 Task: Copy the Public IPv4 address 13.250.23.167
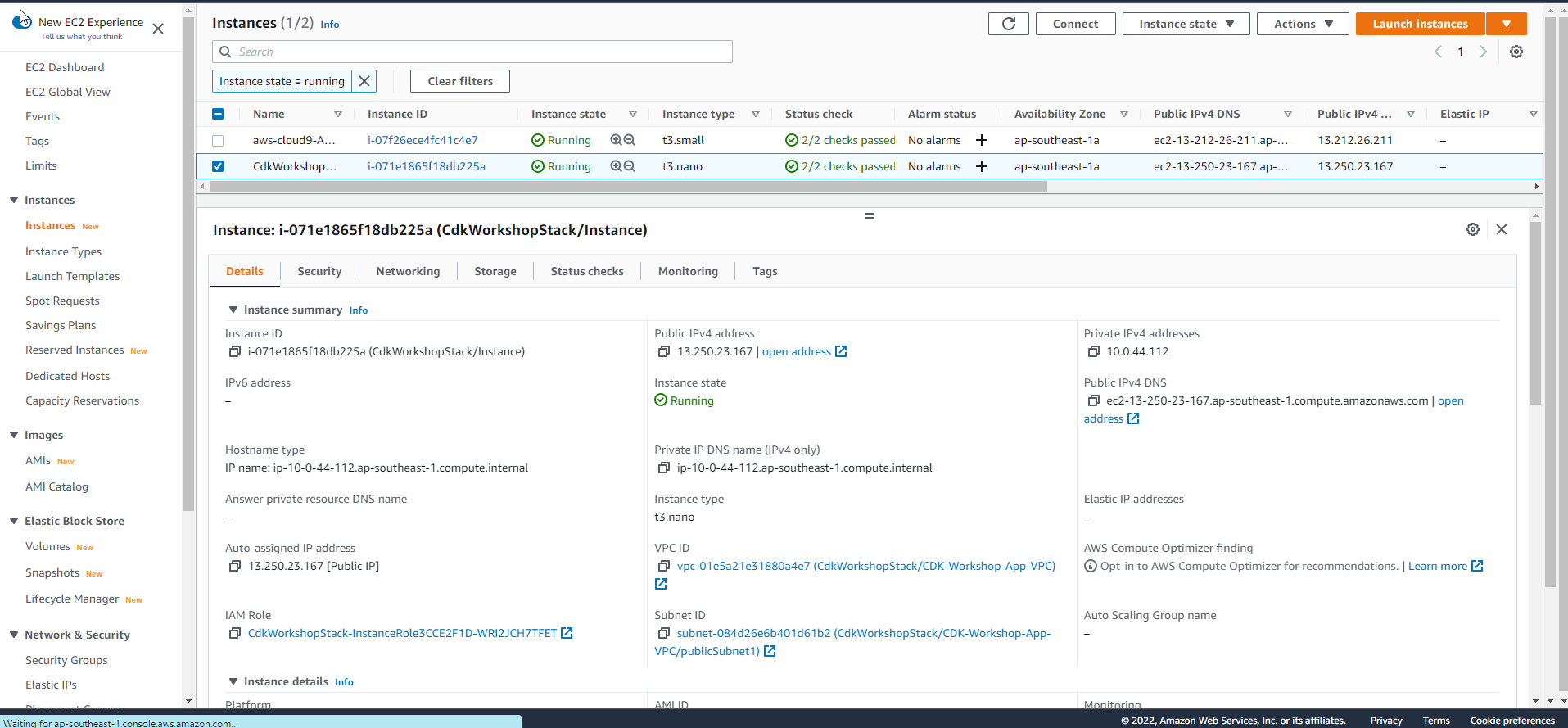664,351
